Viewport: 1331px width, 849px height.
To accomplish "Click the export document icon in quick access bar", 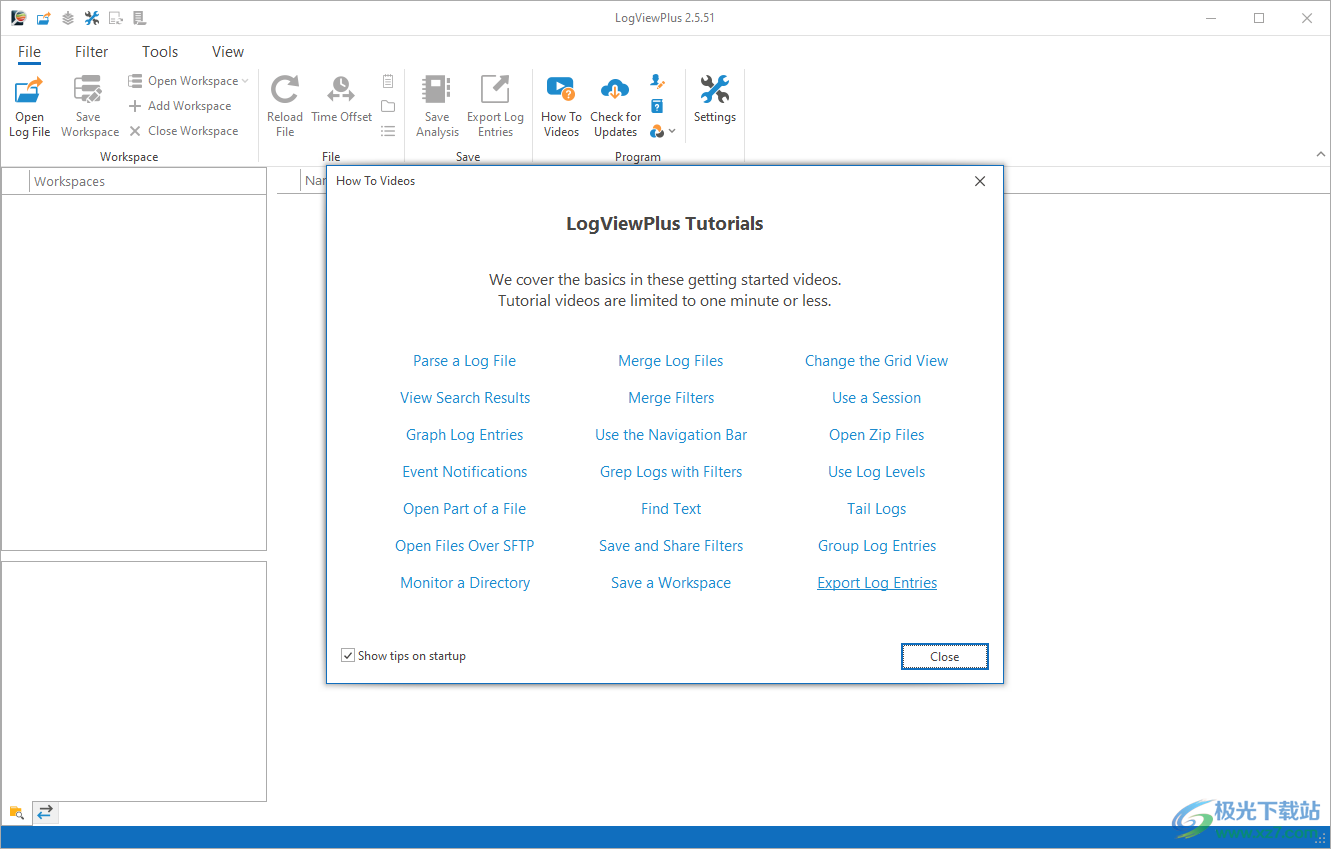I will coord(116,18).
